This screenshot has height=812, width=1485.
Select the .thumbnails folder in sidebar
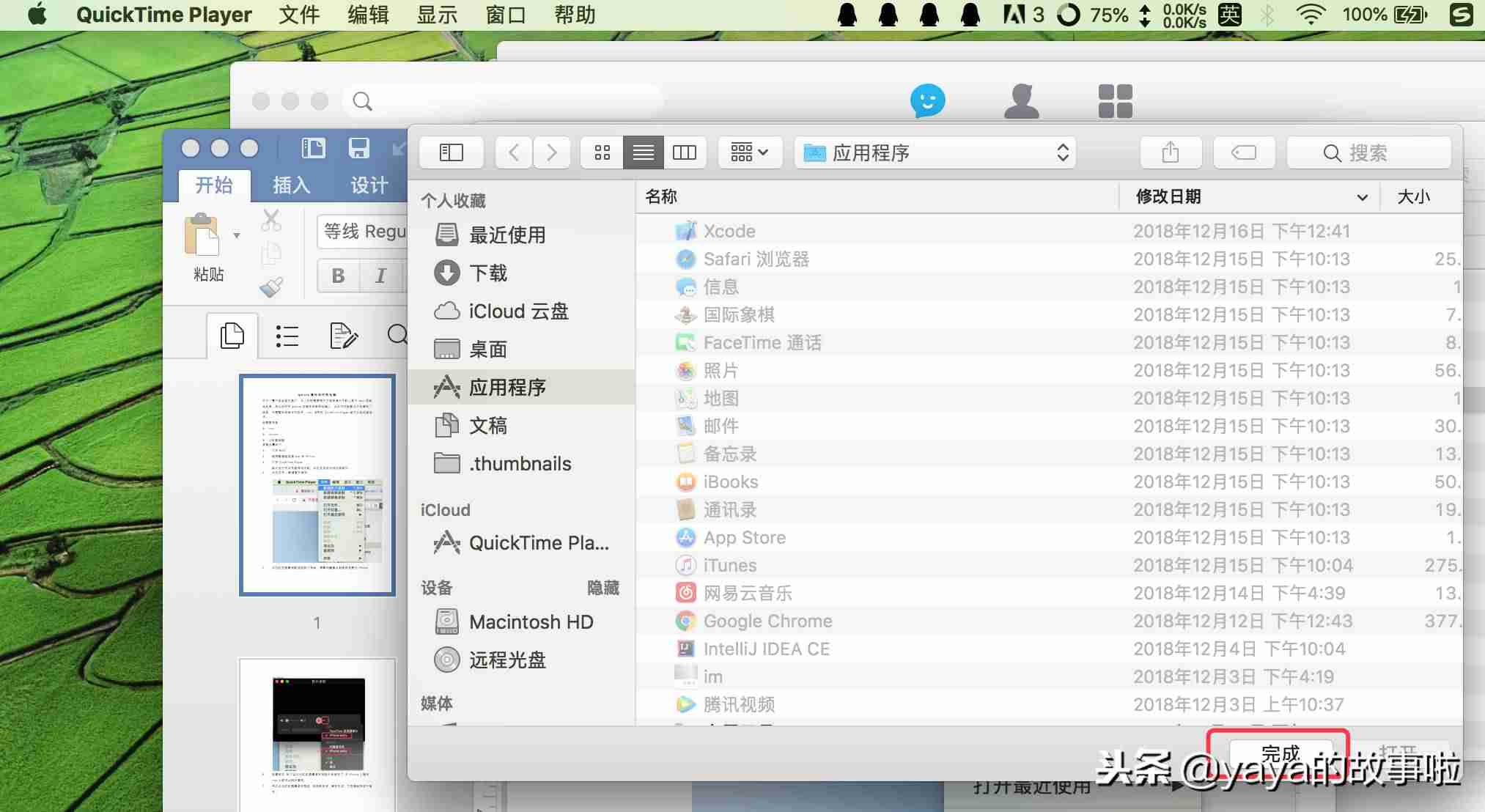[x=522, y=463]
